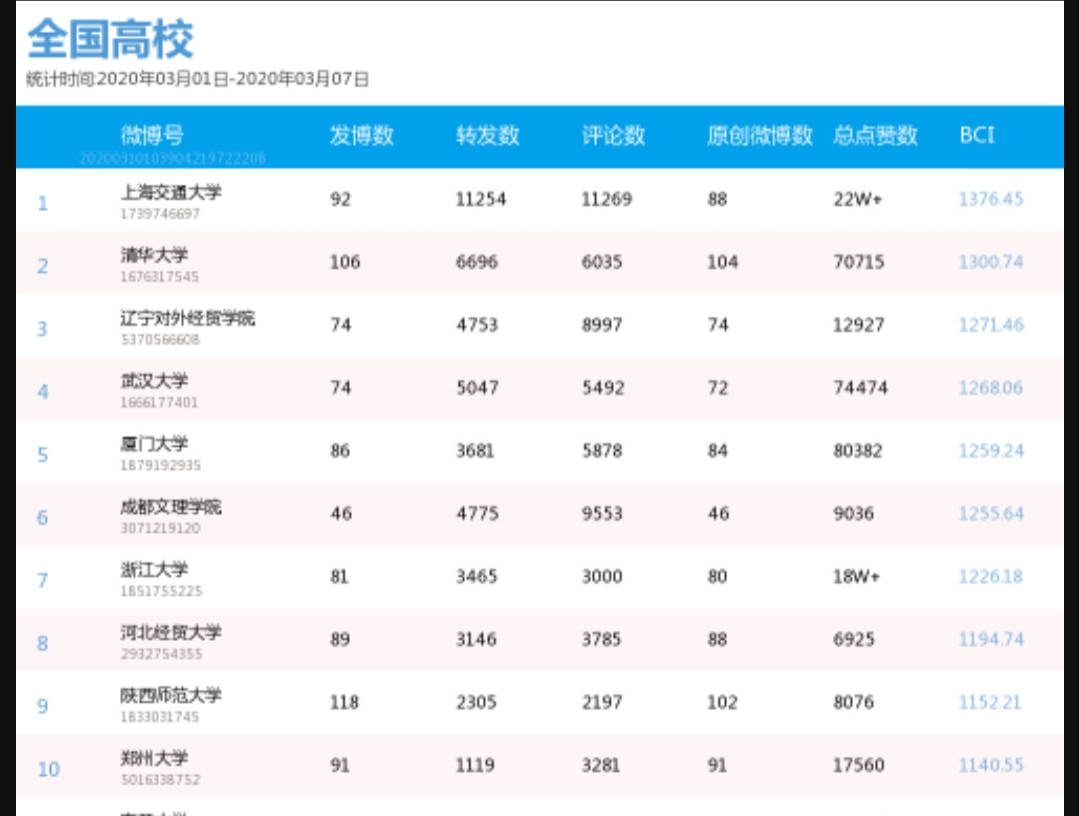
Task: Click total likes value 18W+
Action: coord(857,577)
